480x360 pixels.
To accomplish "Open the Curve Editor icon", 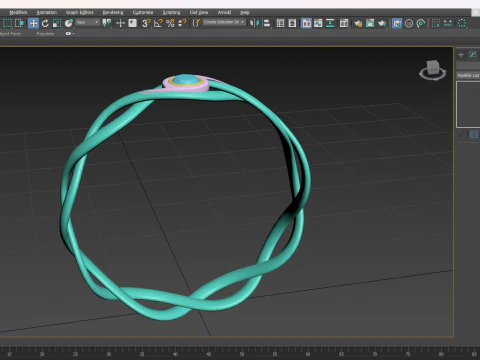I will [x=318, y=23].
